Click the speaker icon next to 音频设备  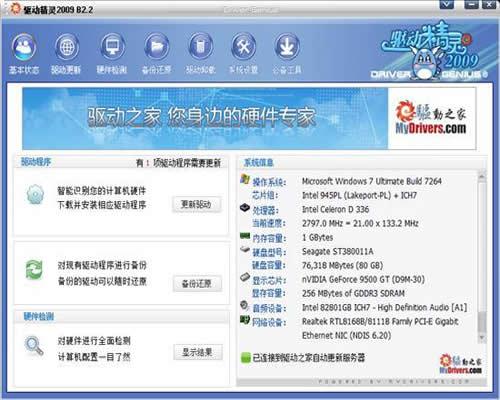click(245, 305)
